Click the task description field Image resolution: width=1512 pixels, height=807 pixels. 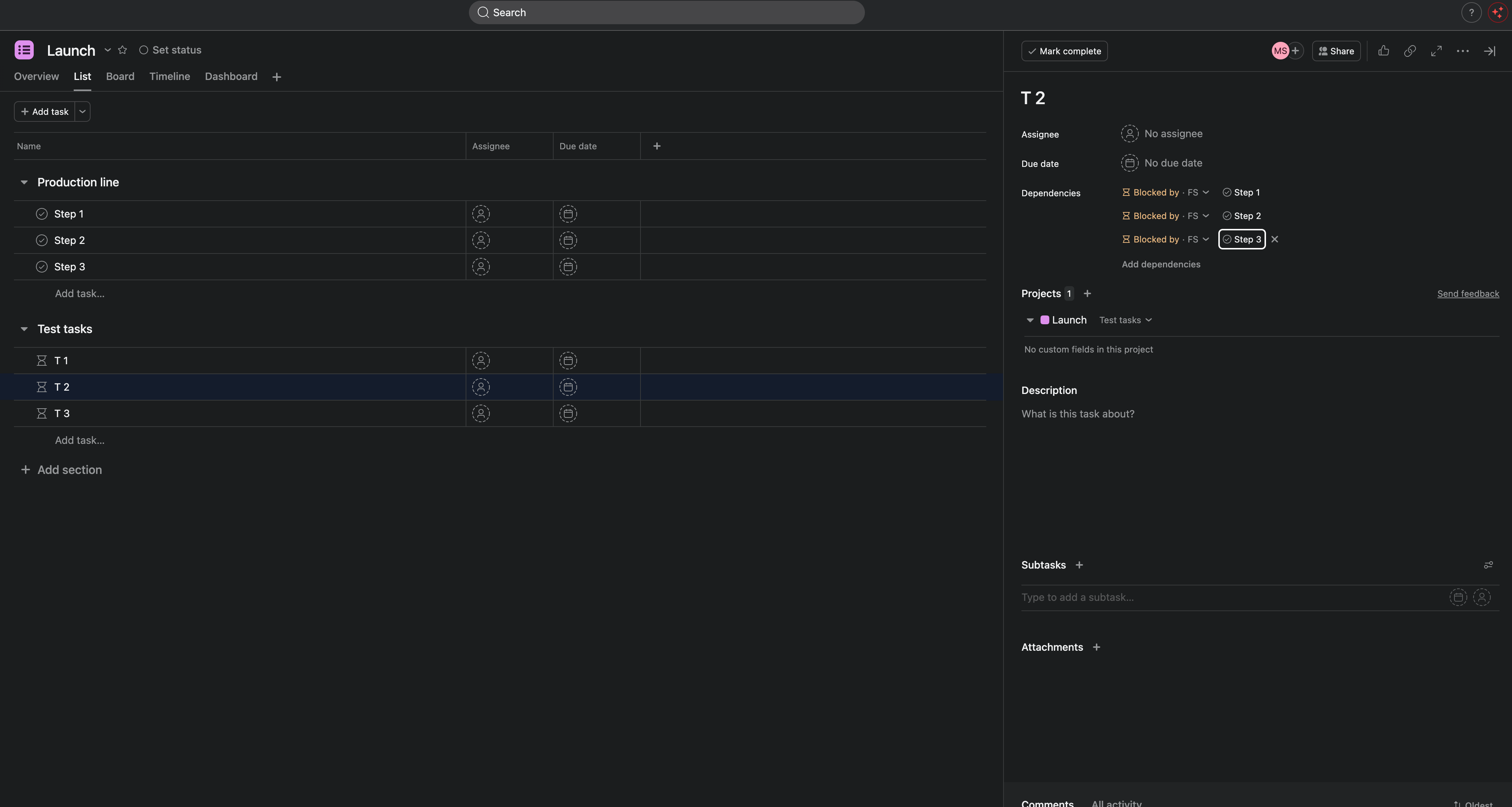1260,414
